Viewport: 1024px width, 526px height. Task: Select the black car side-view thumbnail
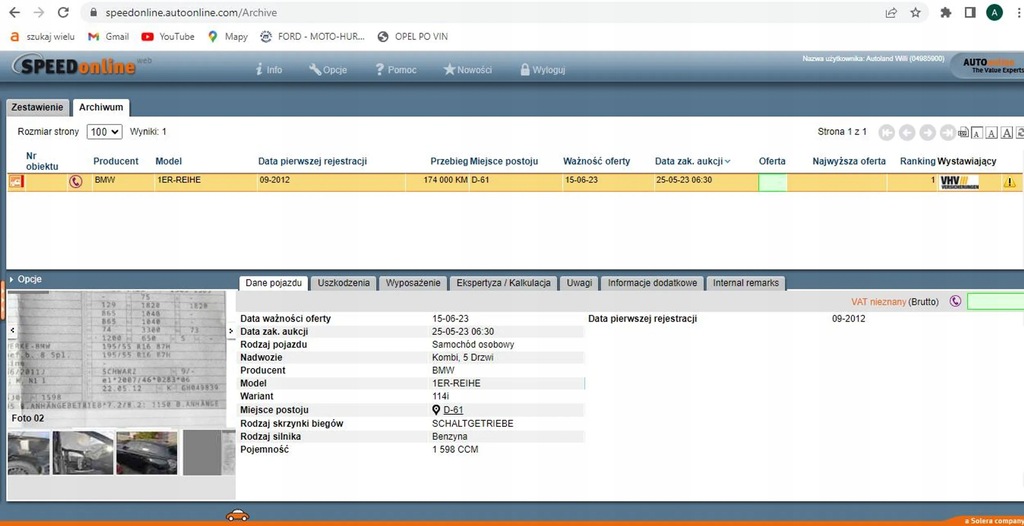147,452
